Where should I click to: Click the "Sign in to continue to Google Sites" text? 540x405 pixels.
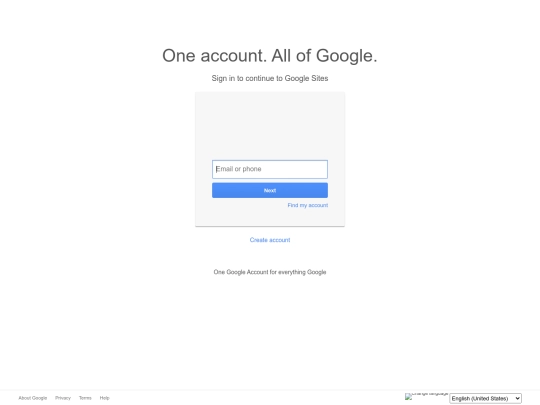point(270,79)
